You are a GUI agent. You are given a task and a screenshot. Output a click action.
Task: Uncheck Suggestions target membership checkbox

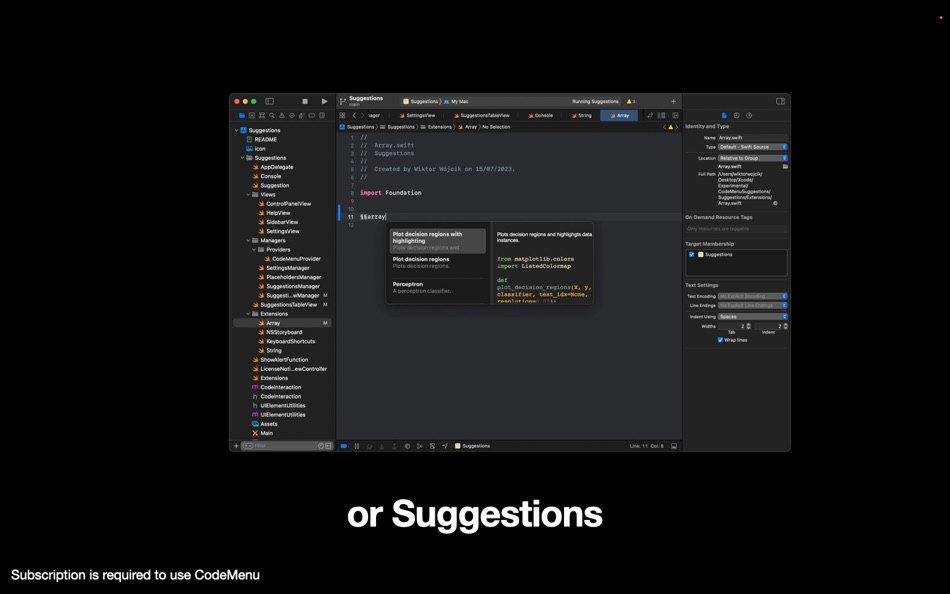(x=691, y=255)
